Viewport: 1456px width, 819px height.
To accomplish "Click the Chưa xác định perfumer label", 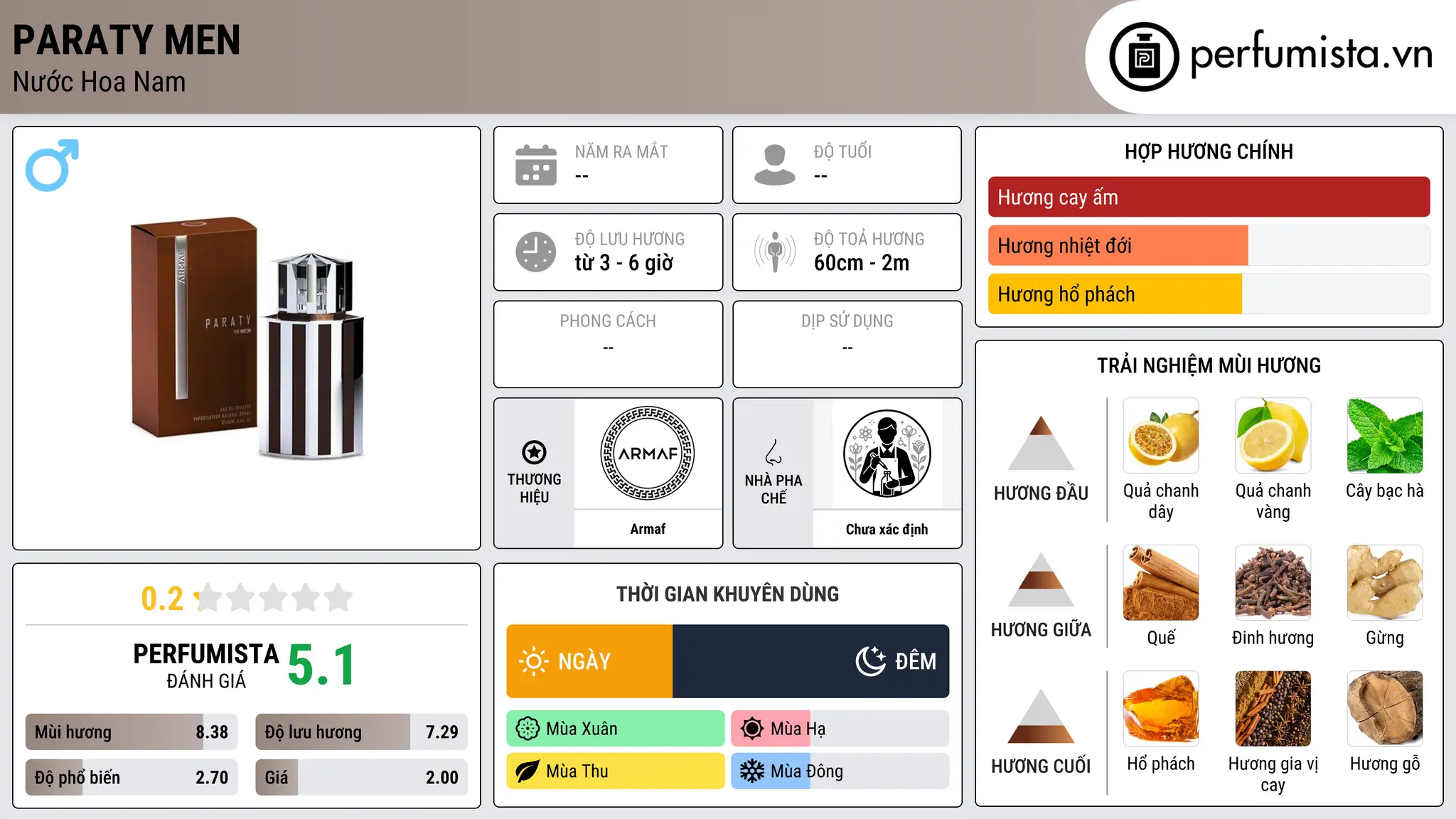I will [887, 529].
